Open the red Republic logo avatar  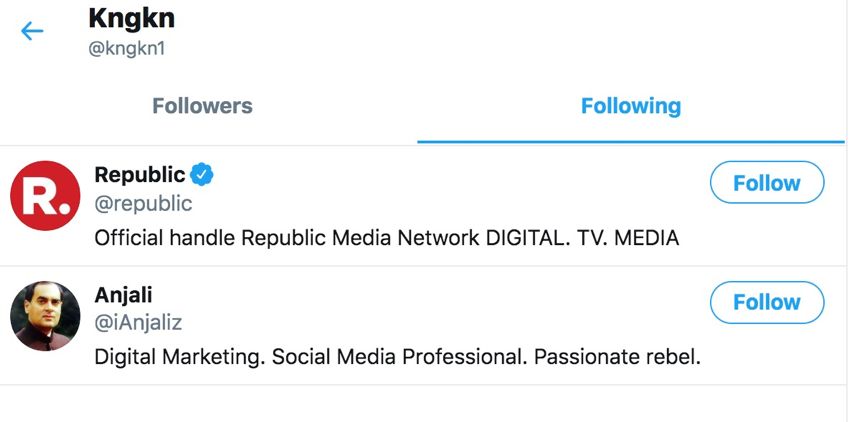[45, 196]
